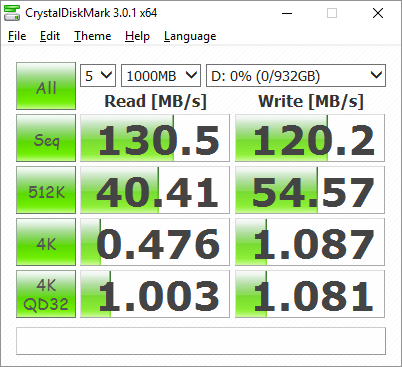Click the 512K read result 40.41
402x367 pixels.
click(155, 190)
